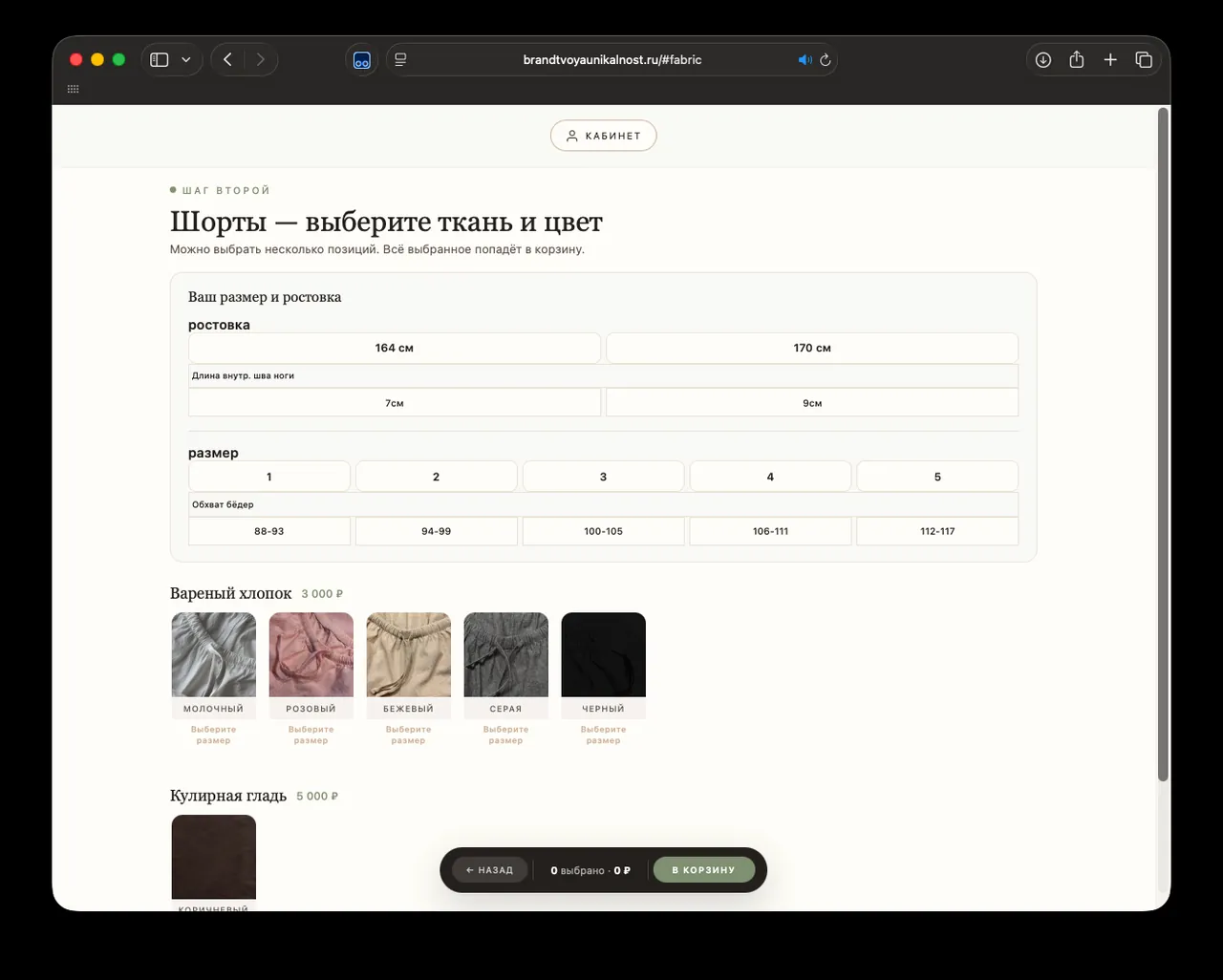1223x980 pixels.
Task: Pick the Черный fabric thumbnail
Action: (604, 655)
